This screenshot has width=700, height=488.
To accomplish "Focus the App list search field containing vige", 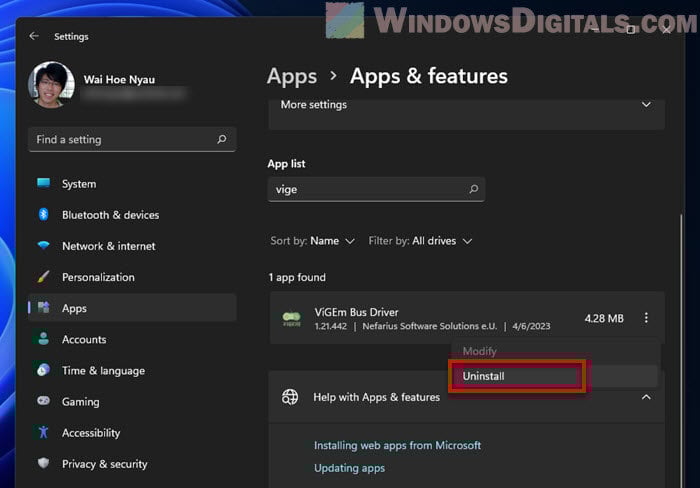I will pyautogui.click(x=376, y=189).
